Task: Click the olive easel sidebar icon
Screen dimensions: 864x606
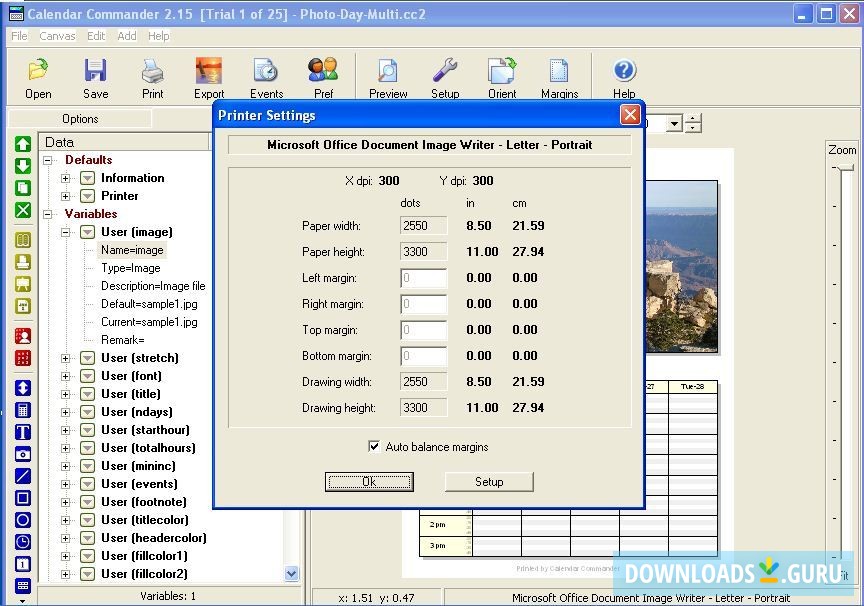Action: pyautogui.click(x=23, y=284)
